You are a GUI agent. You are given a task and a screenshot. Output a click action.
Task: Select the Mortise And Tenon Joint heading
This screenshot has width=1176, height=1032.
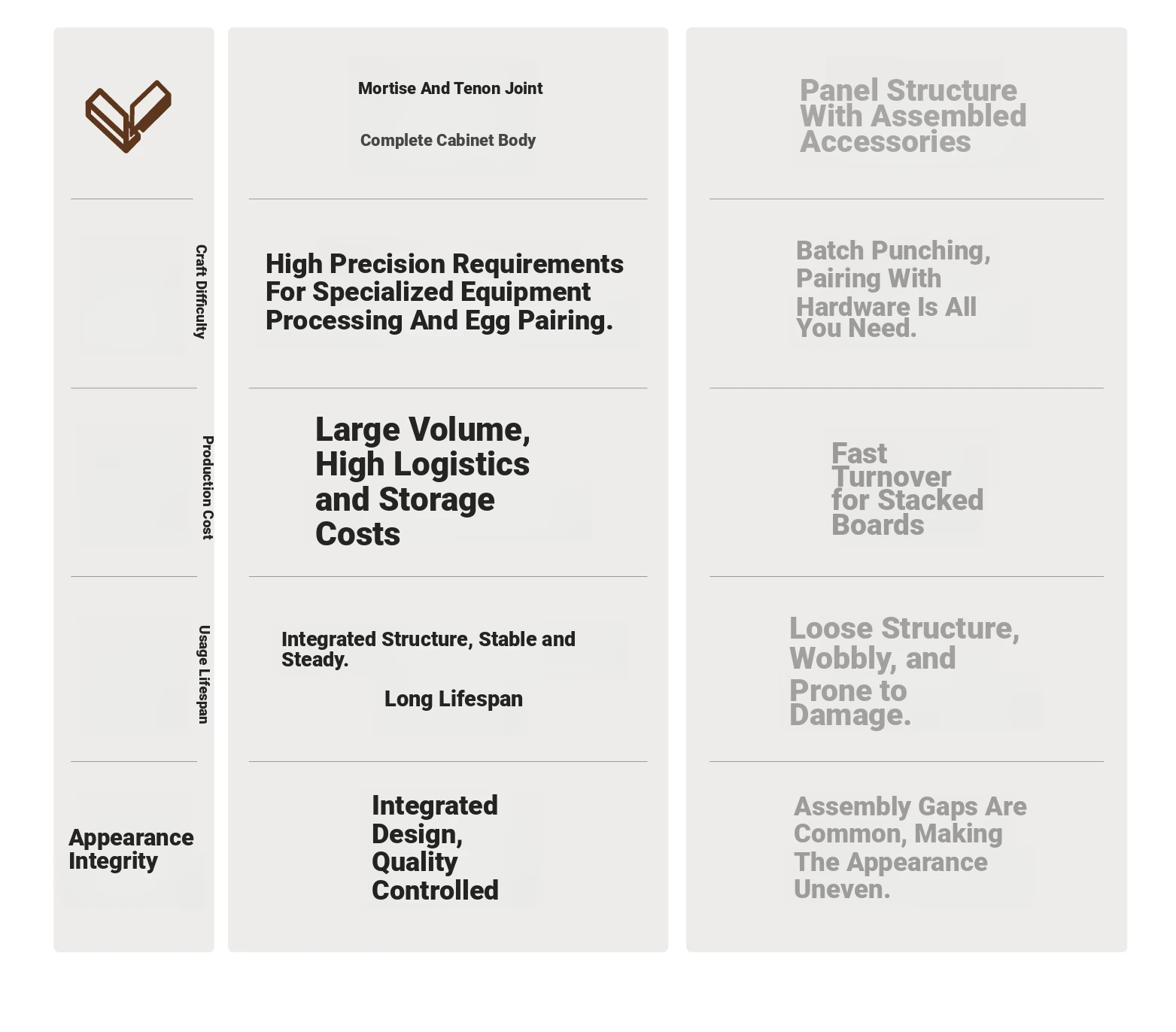click(450, 89)
